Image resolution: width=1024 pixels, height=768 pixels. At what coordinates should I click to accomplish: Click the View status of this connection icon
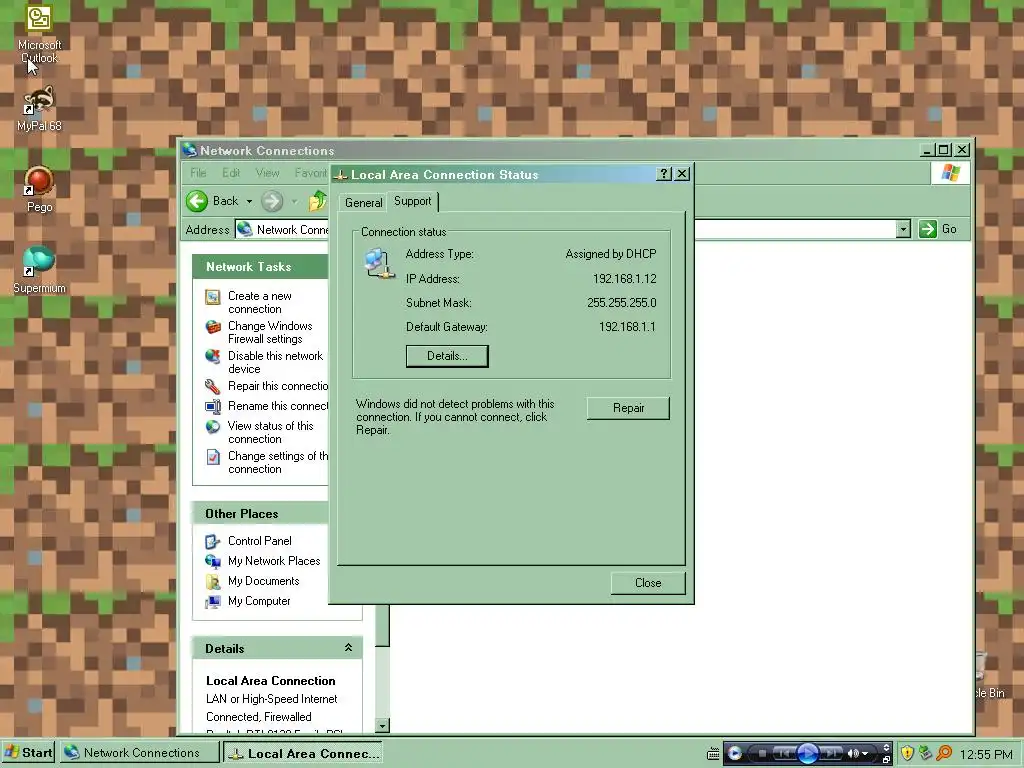213,426
